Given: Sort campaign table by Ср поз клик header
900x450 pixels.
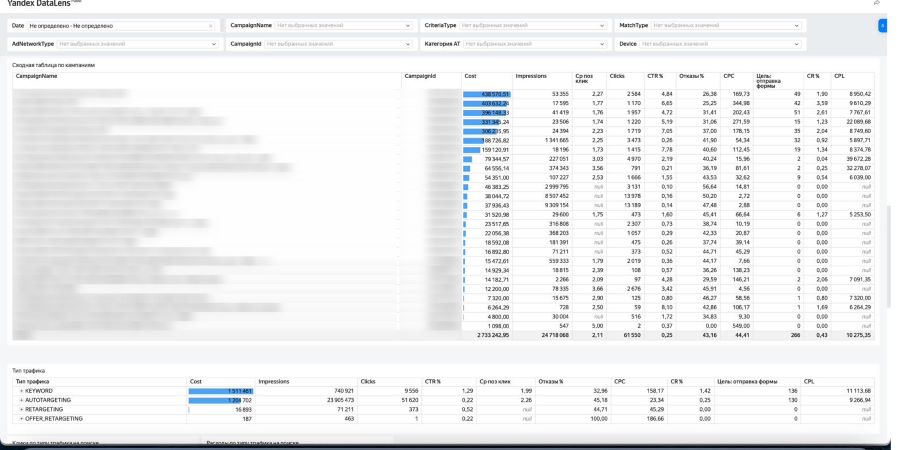Looking at the screenshot, I should [x=583, y=79].
